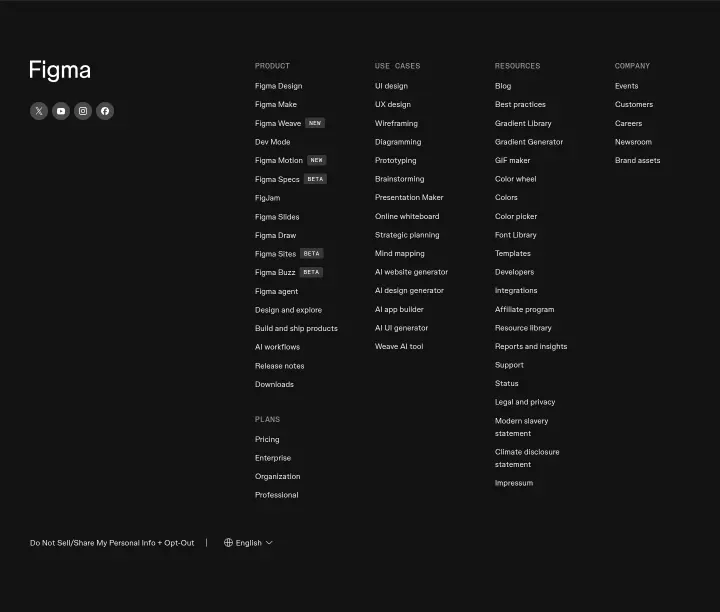This screenshot has width=720, height=612.
Task: Open the Professional plan link
Action: [276, 495]
